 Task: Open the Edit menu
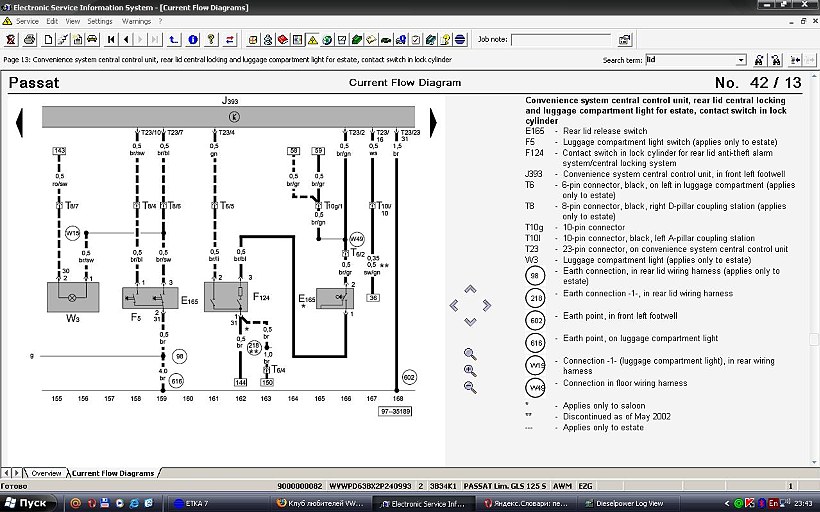click(52, 21)
